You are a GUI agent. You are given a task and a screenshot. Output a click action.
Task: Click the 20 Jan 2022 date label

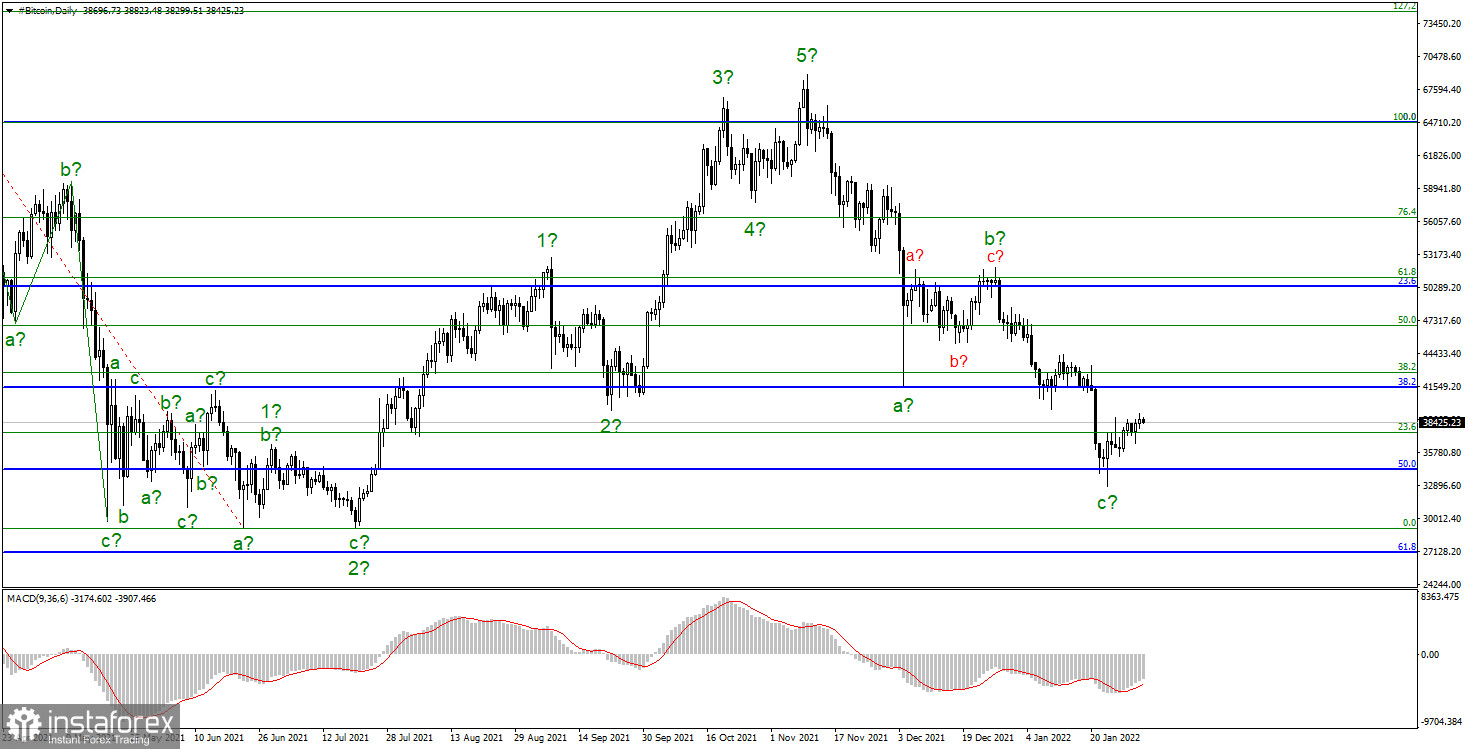pyautogui.click(x=1116, y=738)
